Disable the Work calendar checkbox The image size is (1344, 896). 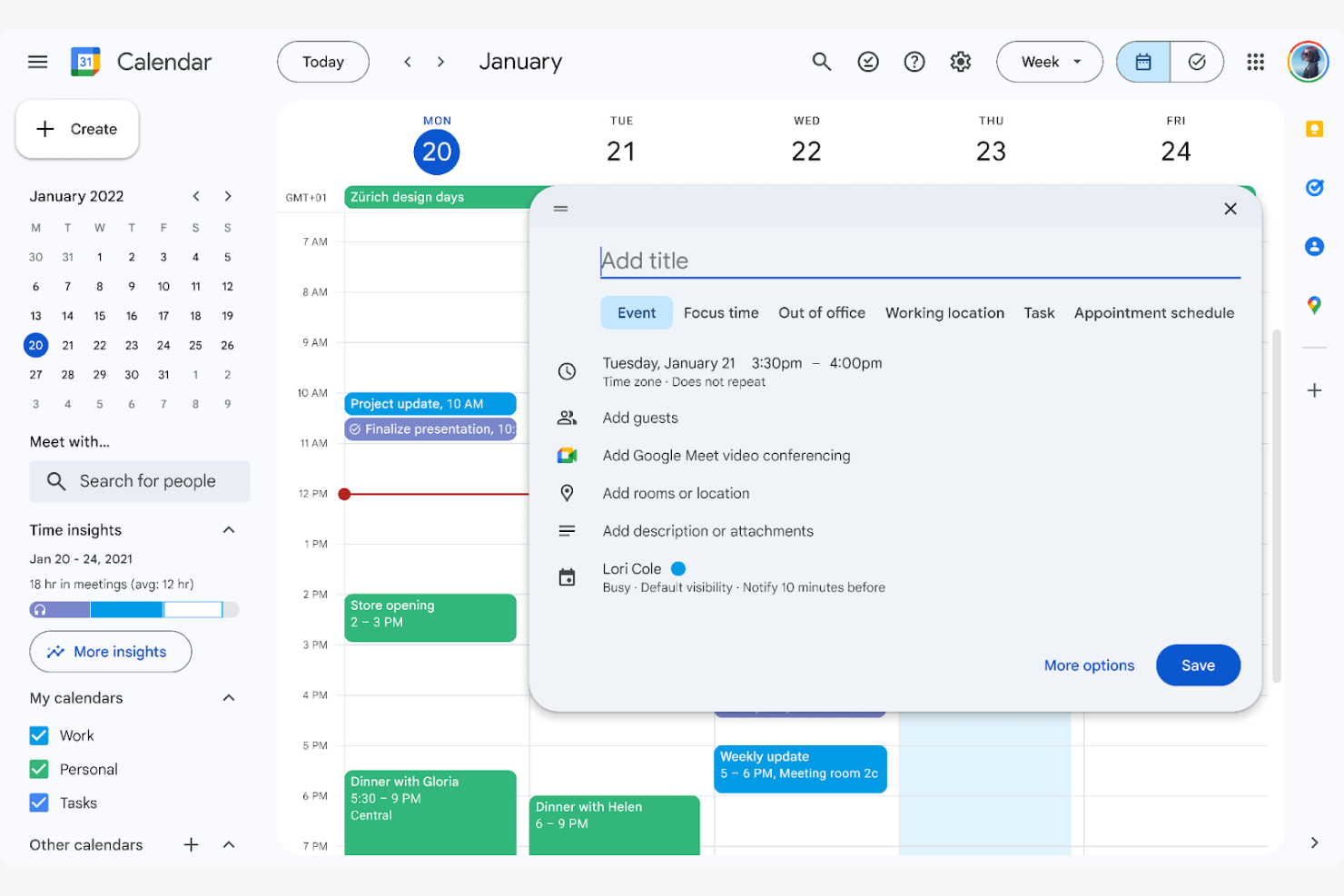38,735
